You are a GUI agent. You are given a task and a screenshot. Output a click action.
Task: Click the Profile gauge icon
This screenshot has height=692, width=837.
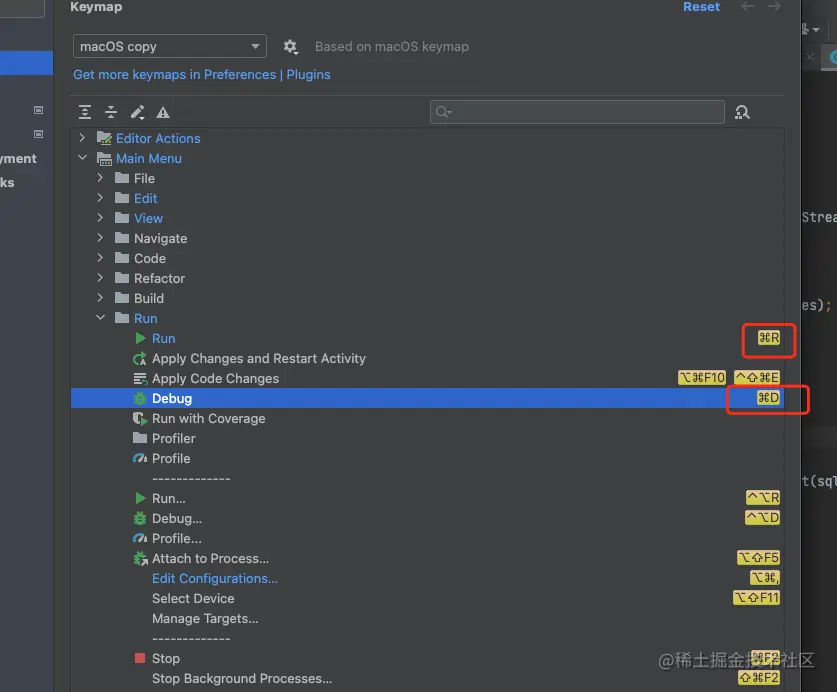(x=140, y=459)
